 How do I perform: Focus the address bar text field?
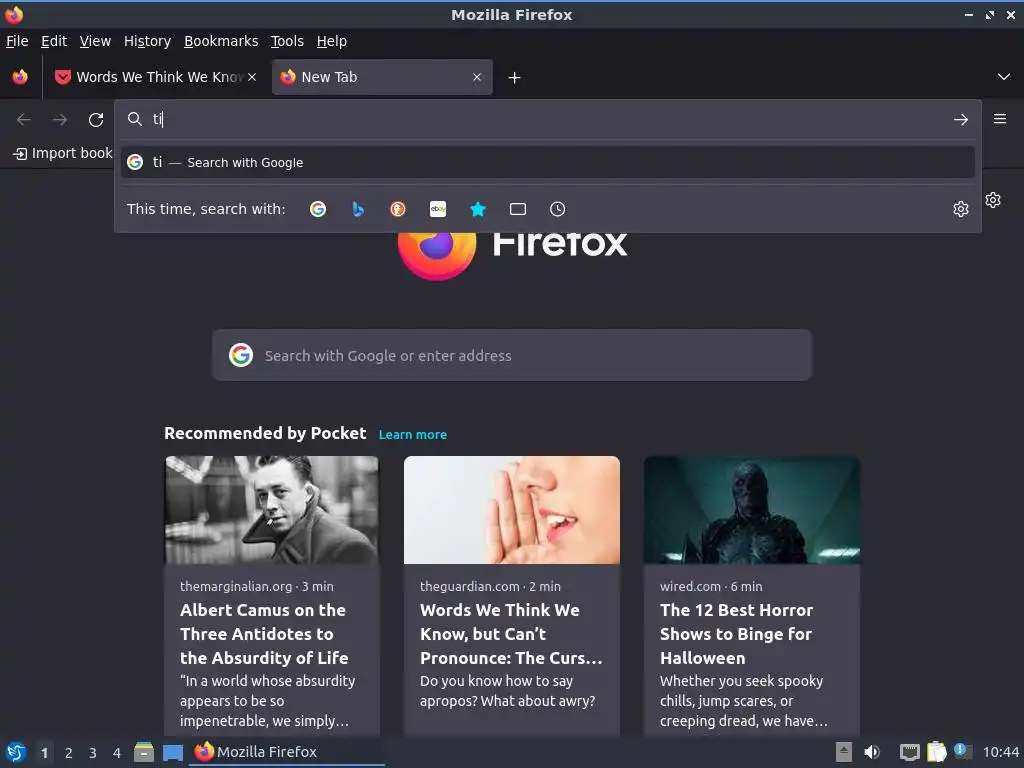[549, 119]
